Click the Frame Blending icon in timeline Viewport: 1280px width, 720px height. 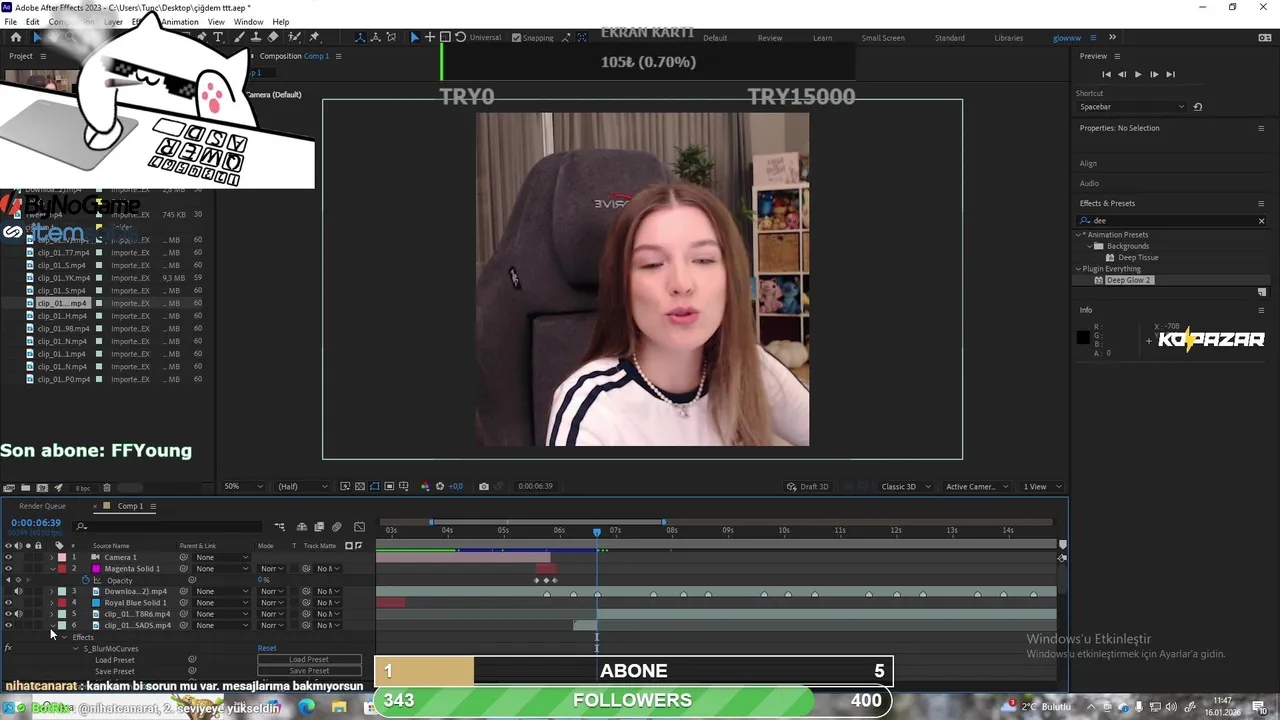coord(319,527)
